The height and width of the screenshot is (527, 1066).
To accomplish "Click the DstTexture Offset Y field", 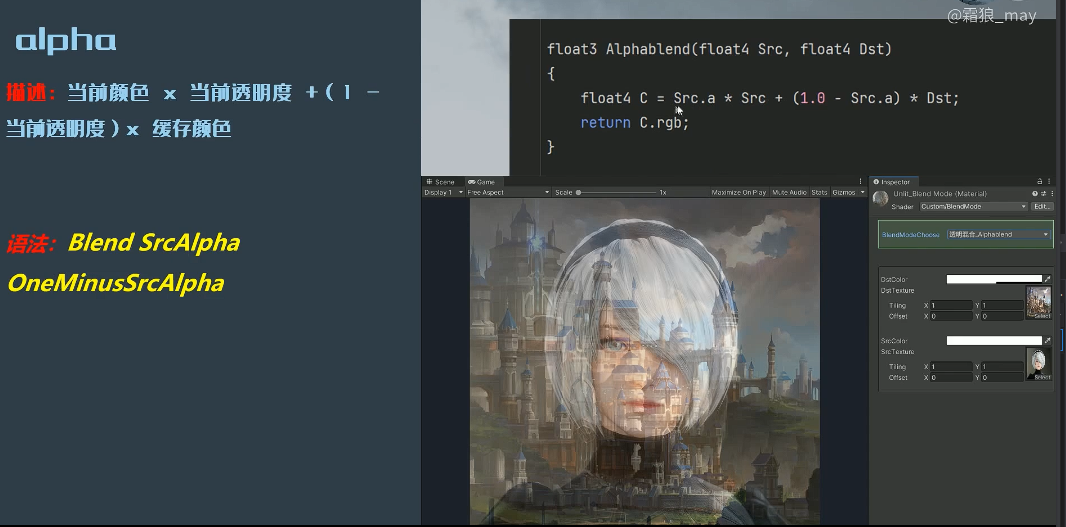I will coord(1002,316).
